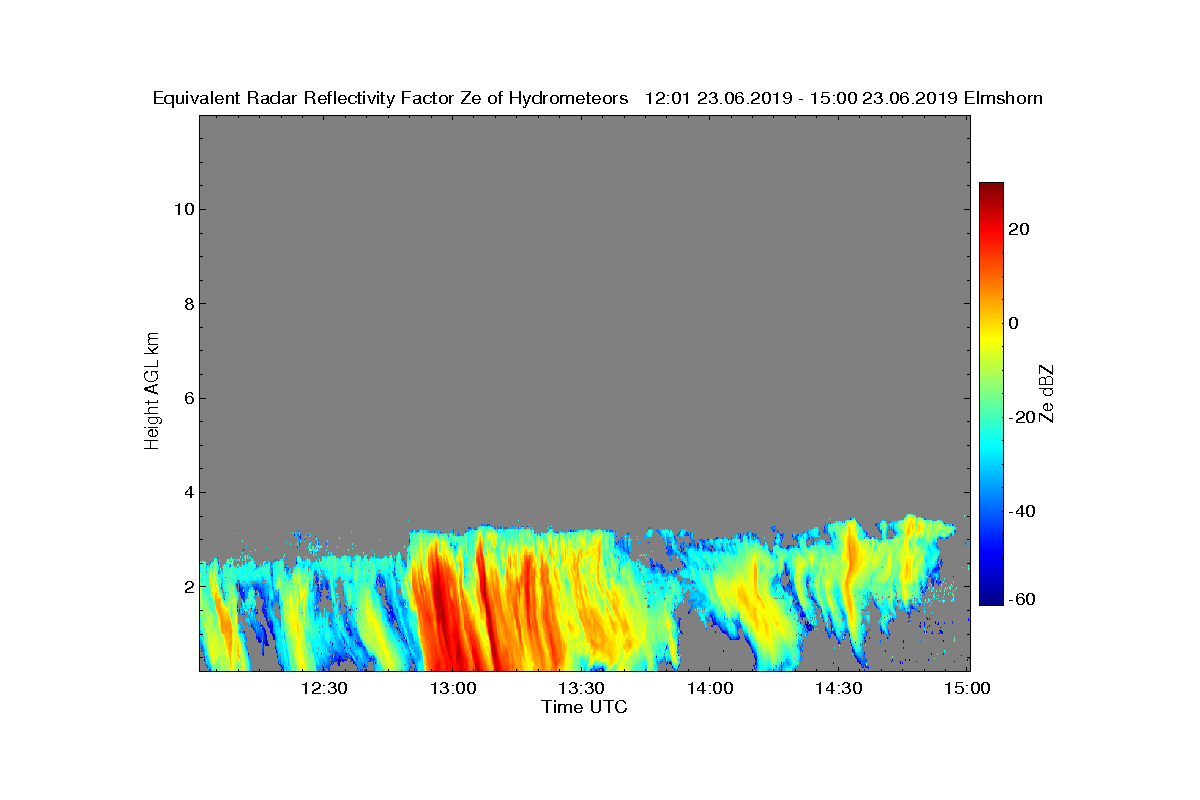Click the 'Ze dBZ' colorbar label
The image size is (1200, 800).
click(x=1047, y=393)
